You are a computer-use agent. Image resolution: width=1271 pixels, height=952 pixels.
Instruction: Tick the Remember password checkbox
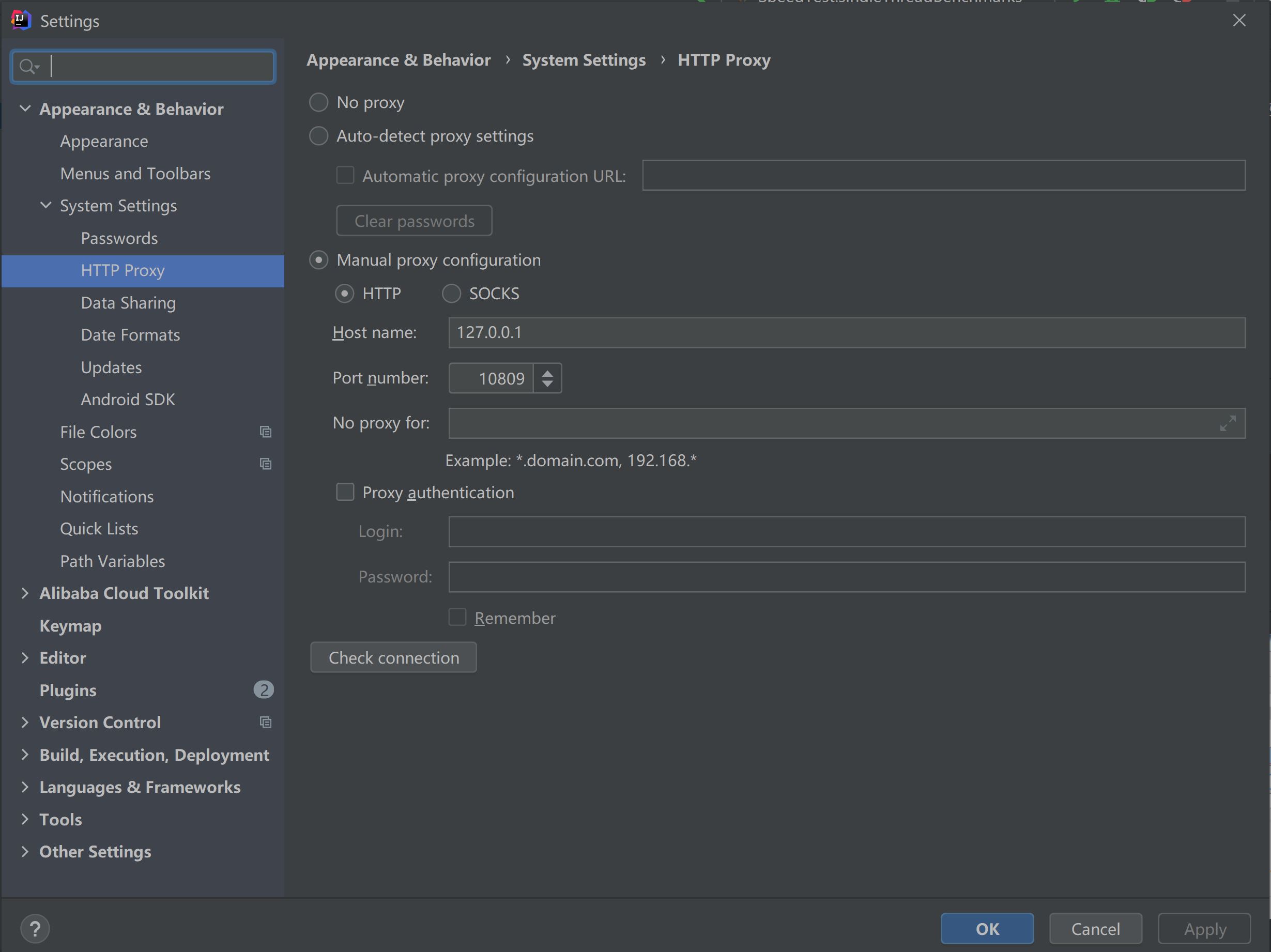[457, 617]
